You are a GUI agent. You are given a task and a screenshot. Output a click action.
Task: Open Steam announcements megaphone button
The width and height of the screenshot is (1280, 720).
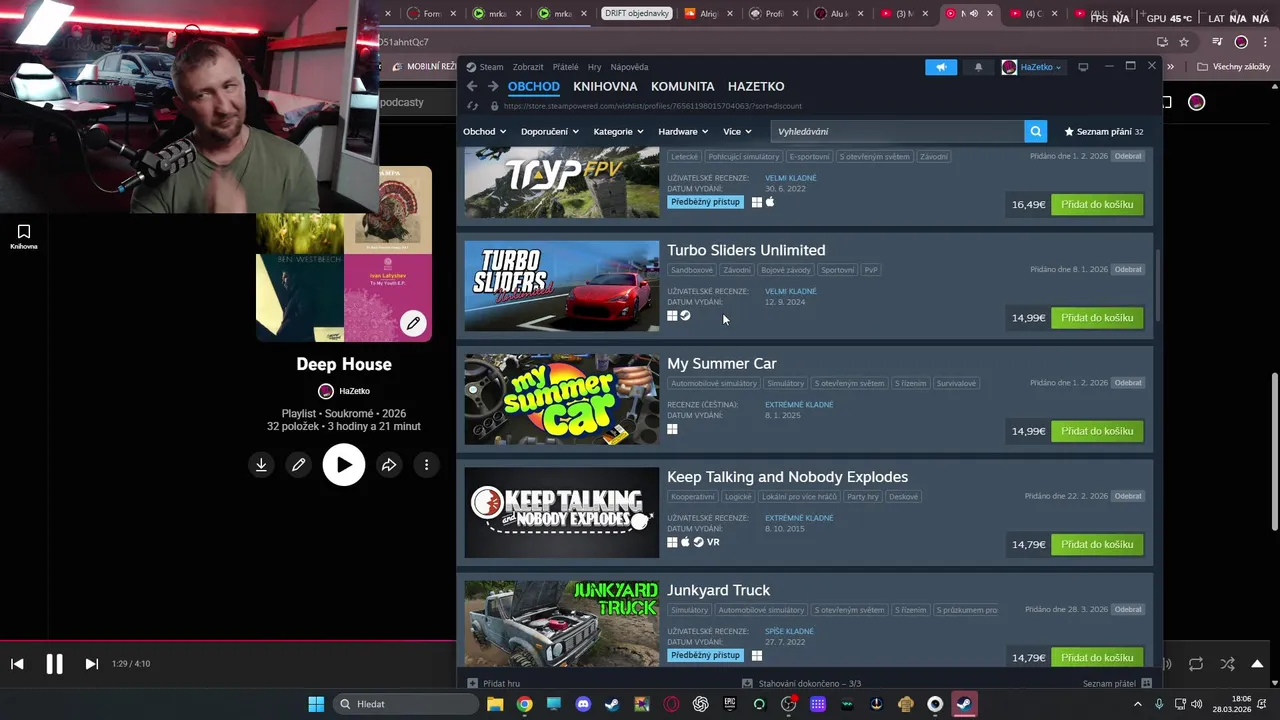coord(940,67)
